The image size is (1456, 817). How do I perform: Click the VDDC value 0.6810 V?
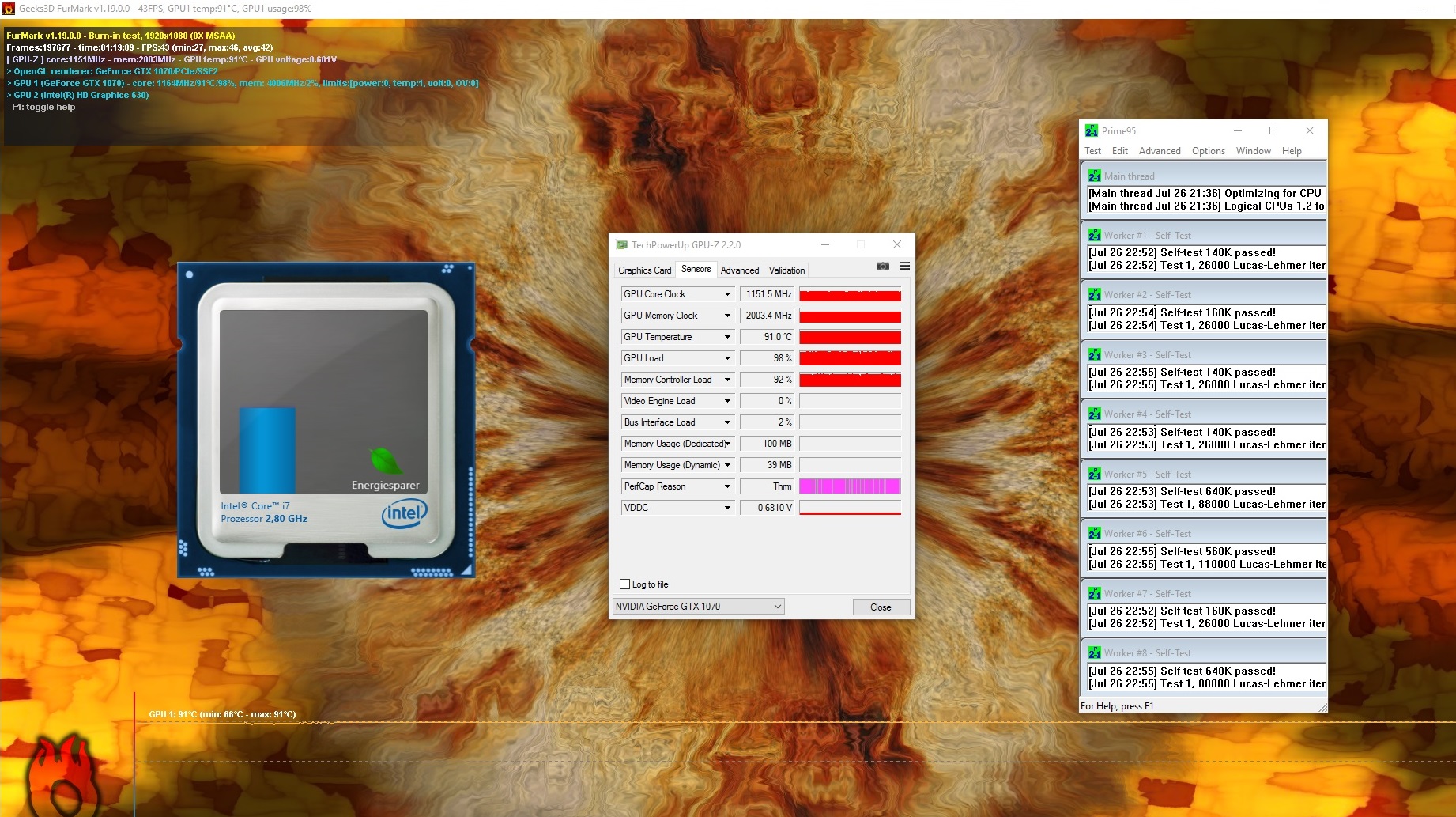click(768, 508)
